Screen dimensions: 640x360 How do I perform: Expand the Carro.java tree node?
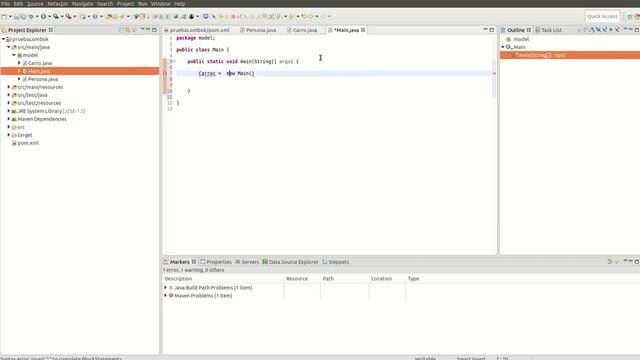[x=19, y=63]
